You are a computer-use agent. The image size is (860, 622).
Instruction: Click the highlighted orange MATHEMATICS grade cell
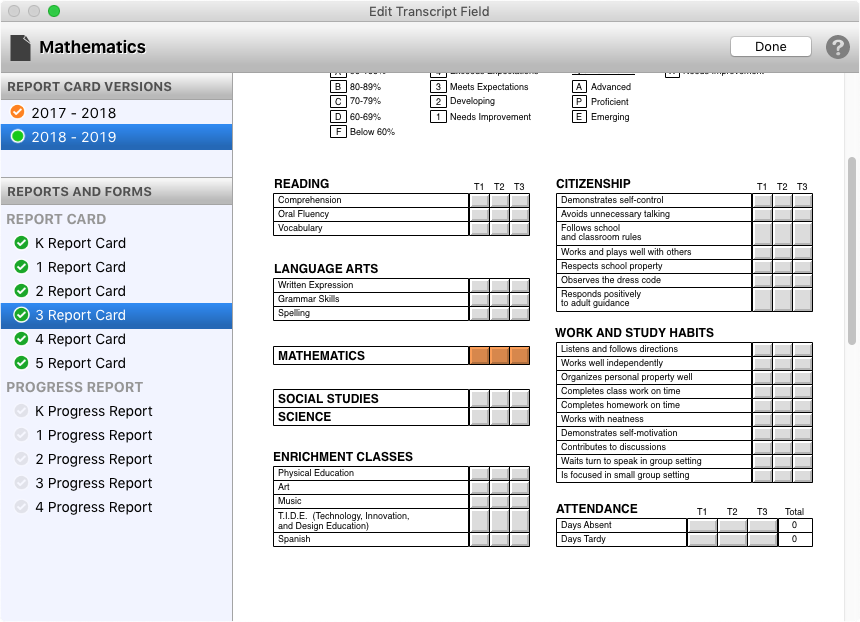(x=499, y=355)
